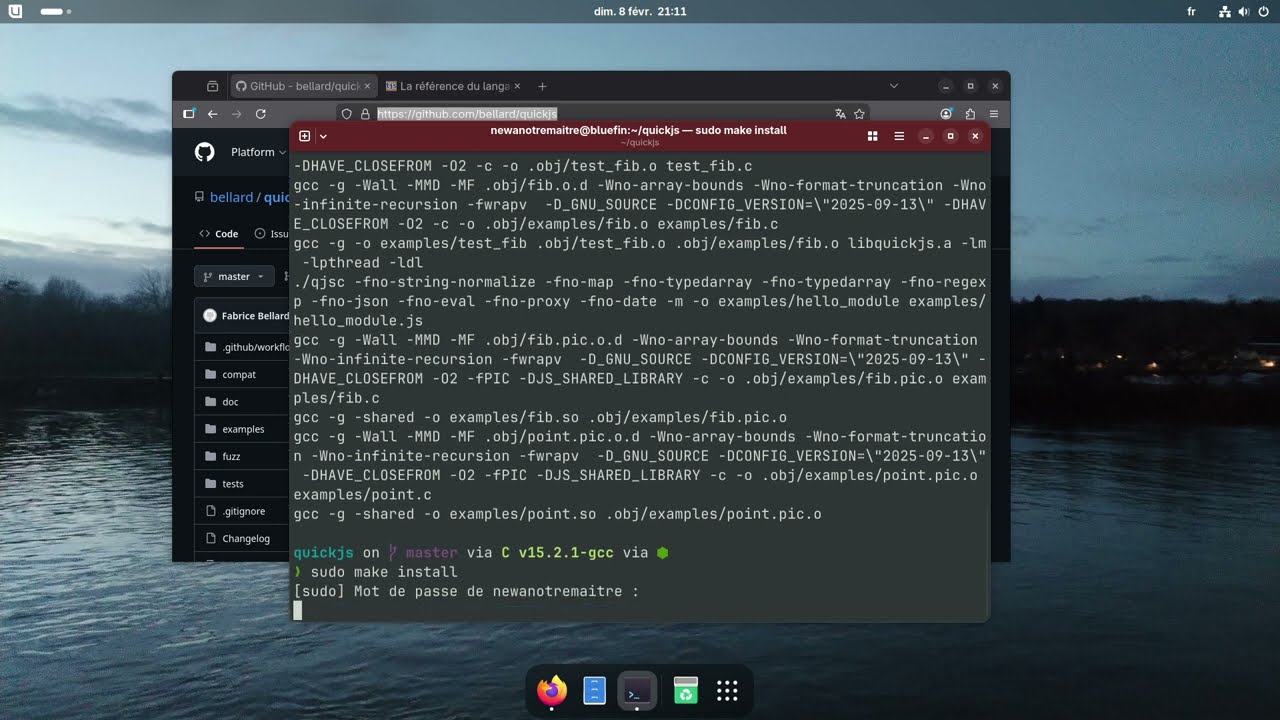Screen dimensions: 1280x720
Task: Open the master branch dropdown
Action: 234,276
